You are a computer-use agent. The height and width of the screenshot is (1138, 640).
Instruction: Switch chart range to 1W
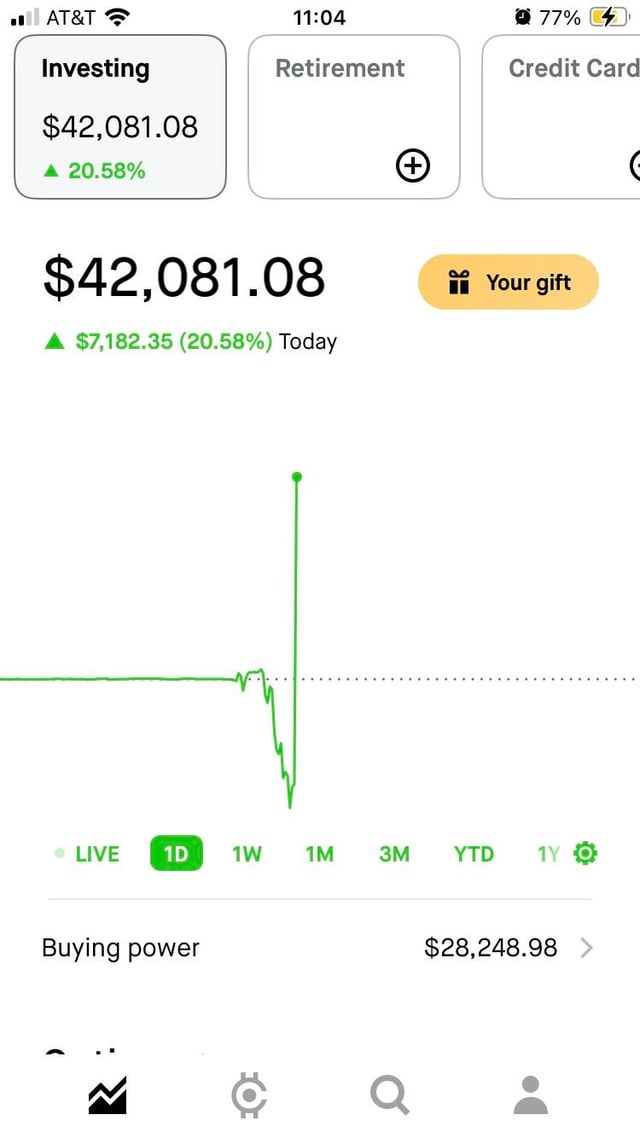click(x=247, y=854)
